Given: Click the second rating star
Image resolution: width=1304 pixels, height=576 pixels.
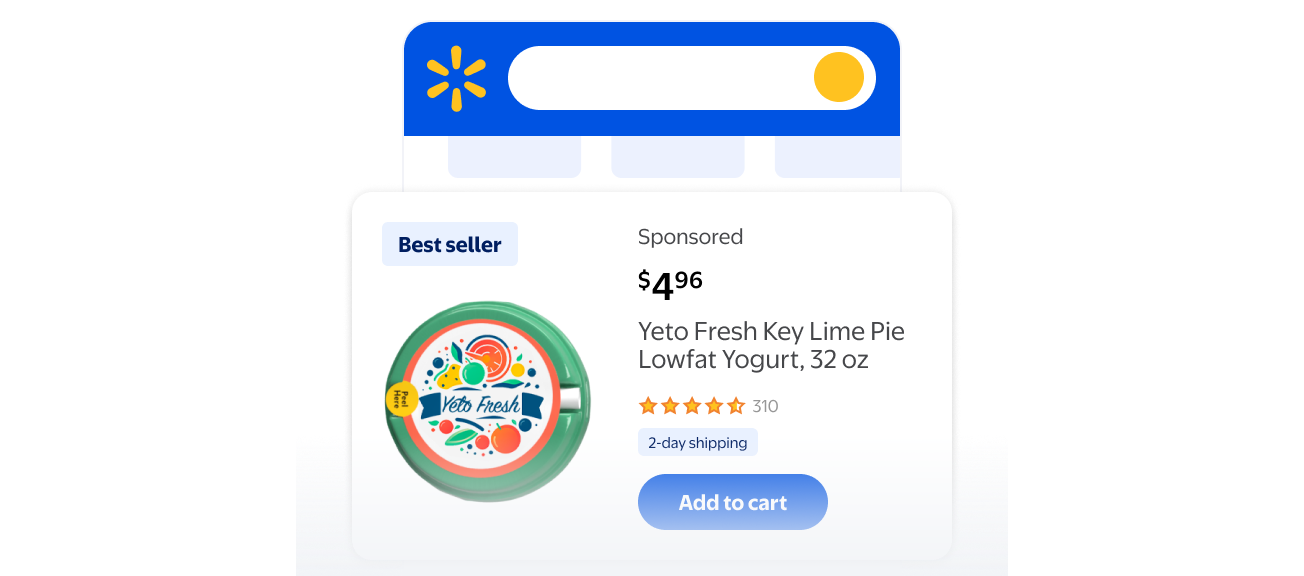Looking at the screenshot, I should tap(670, 406).
